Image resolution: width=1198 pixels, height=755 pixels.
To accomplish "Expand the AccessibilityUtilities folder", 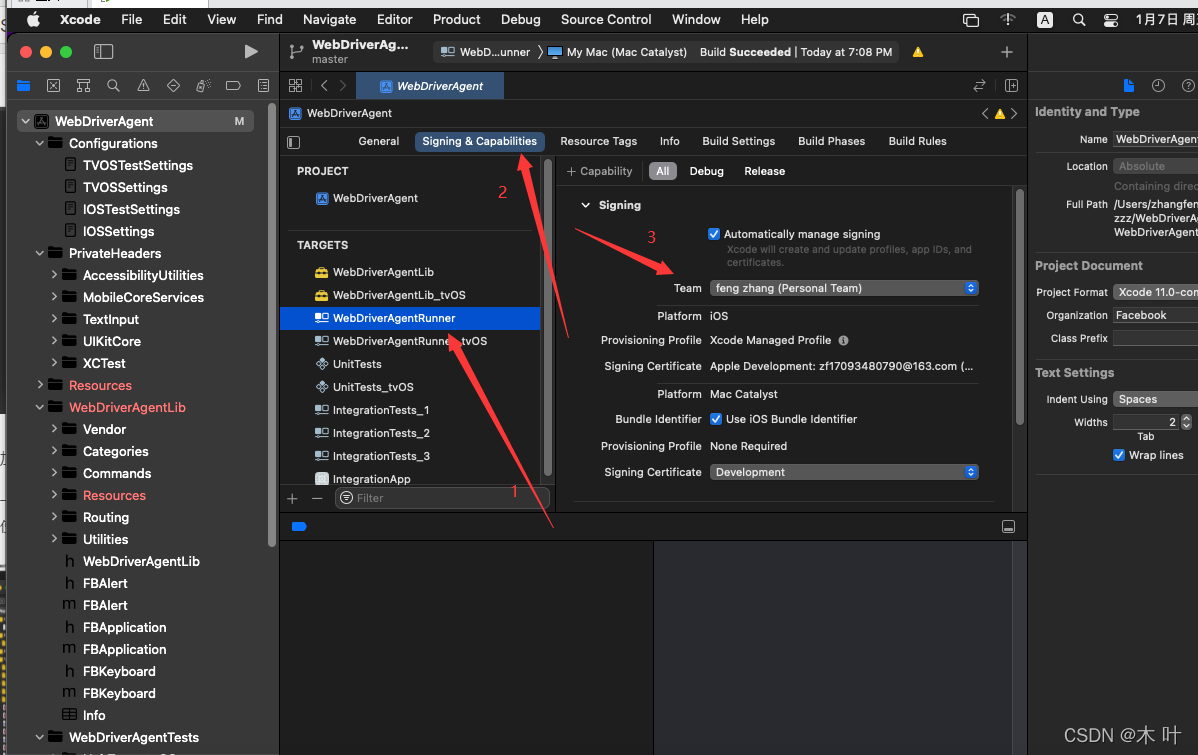I will [x=54, y=274].
